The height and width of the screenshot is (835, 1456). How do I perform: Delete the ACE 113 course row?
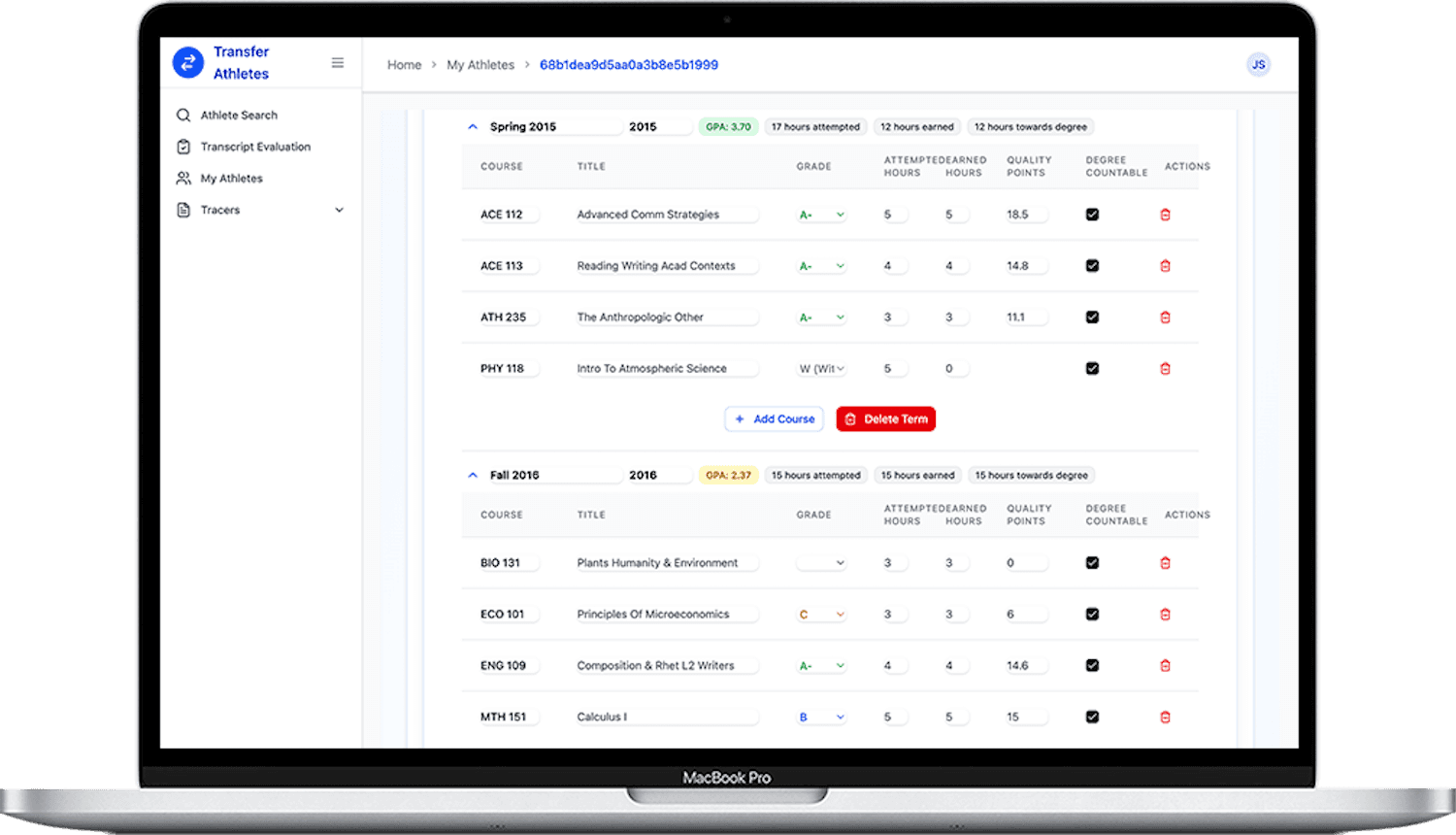[1165, 266]
